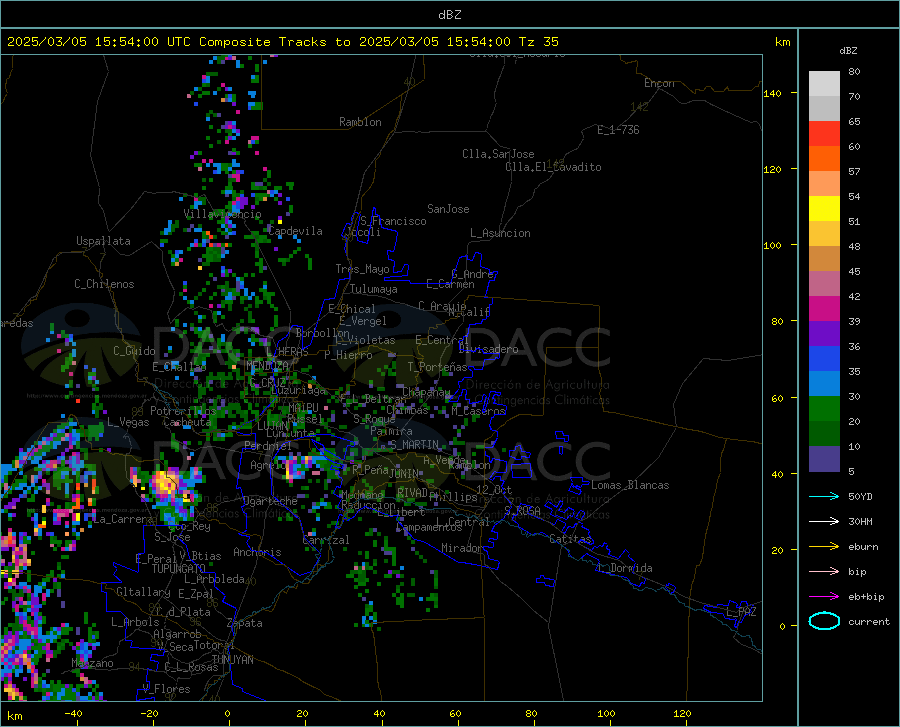The height and width of the screenshot is (727, 900).
Task: Click the Carrizal map label
Action: (x=325, y=540)
